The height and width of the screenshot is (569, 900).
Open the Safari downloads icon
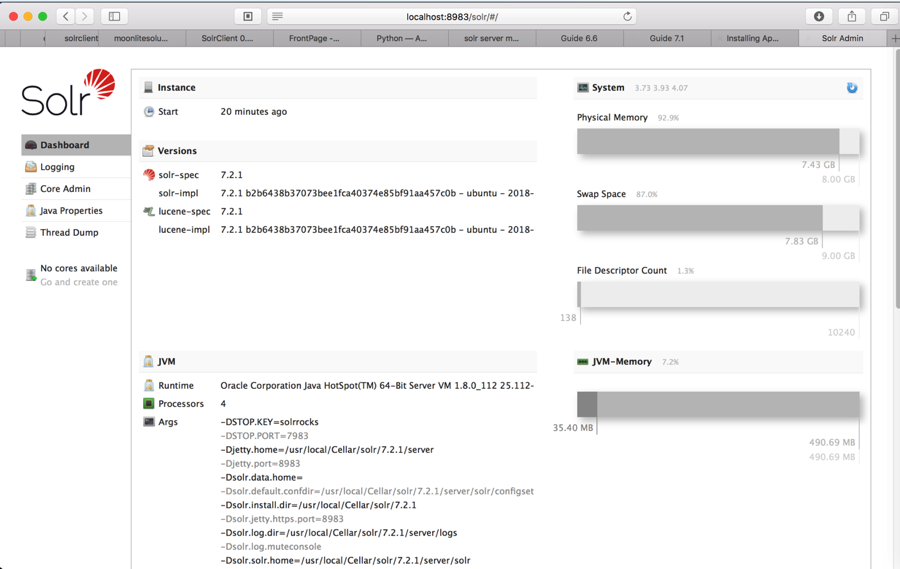coord(819,16)
